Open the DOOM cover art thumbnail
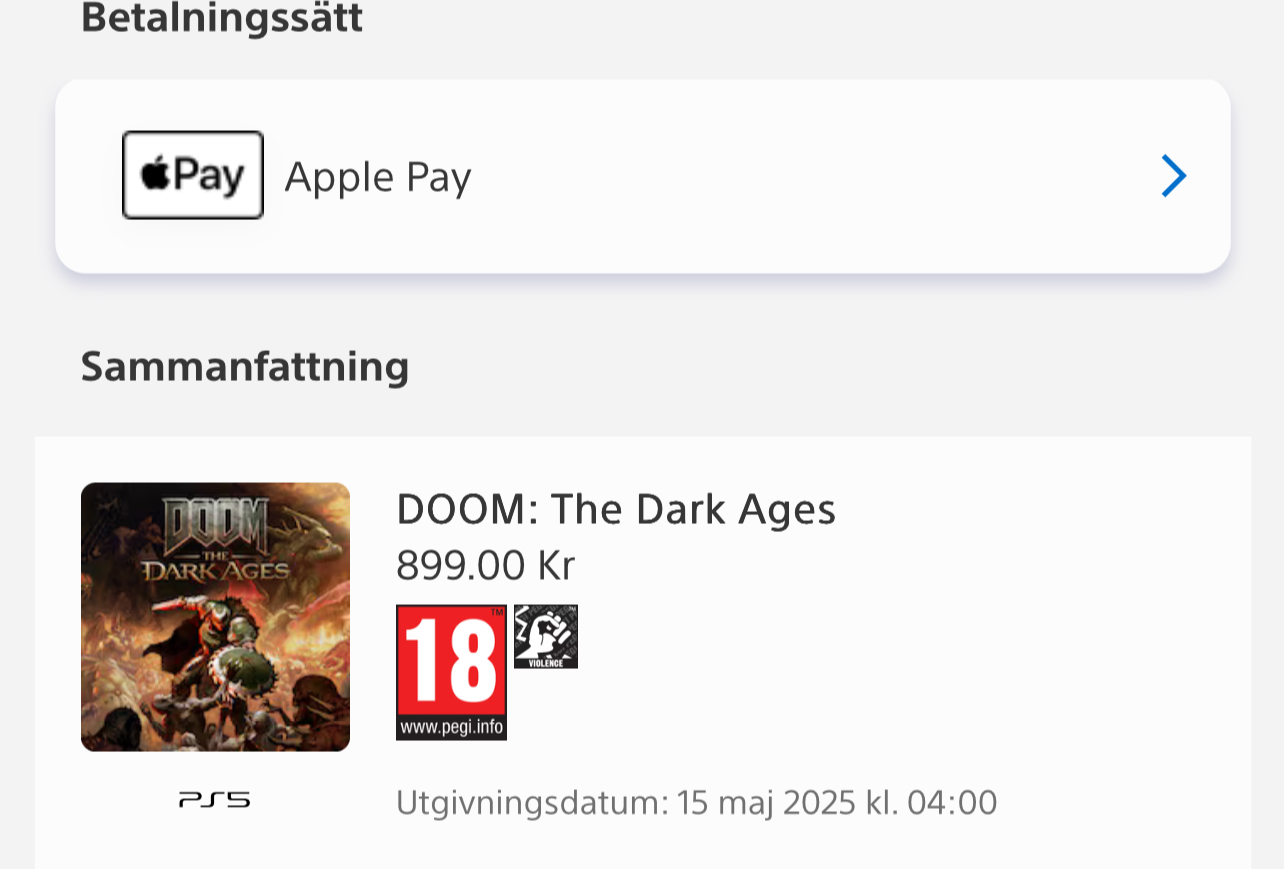 (x=215, y=617)
